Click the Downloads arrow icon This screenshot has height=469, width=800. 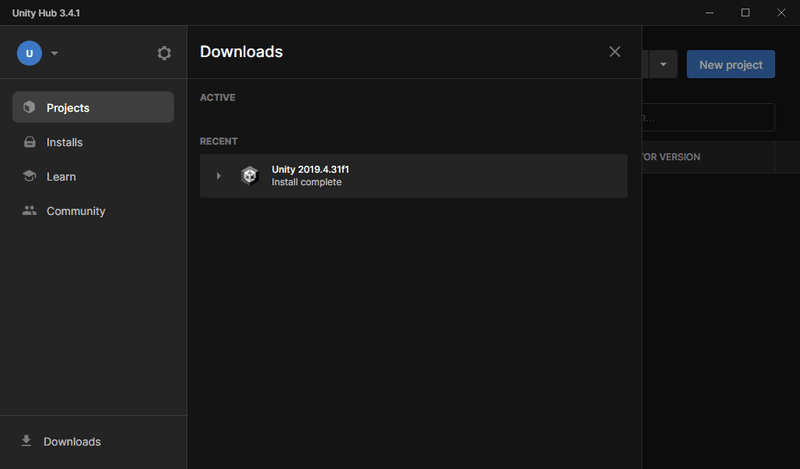pyautogui.click(x=26, y=441)
